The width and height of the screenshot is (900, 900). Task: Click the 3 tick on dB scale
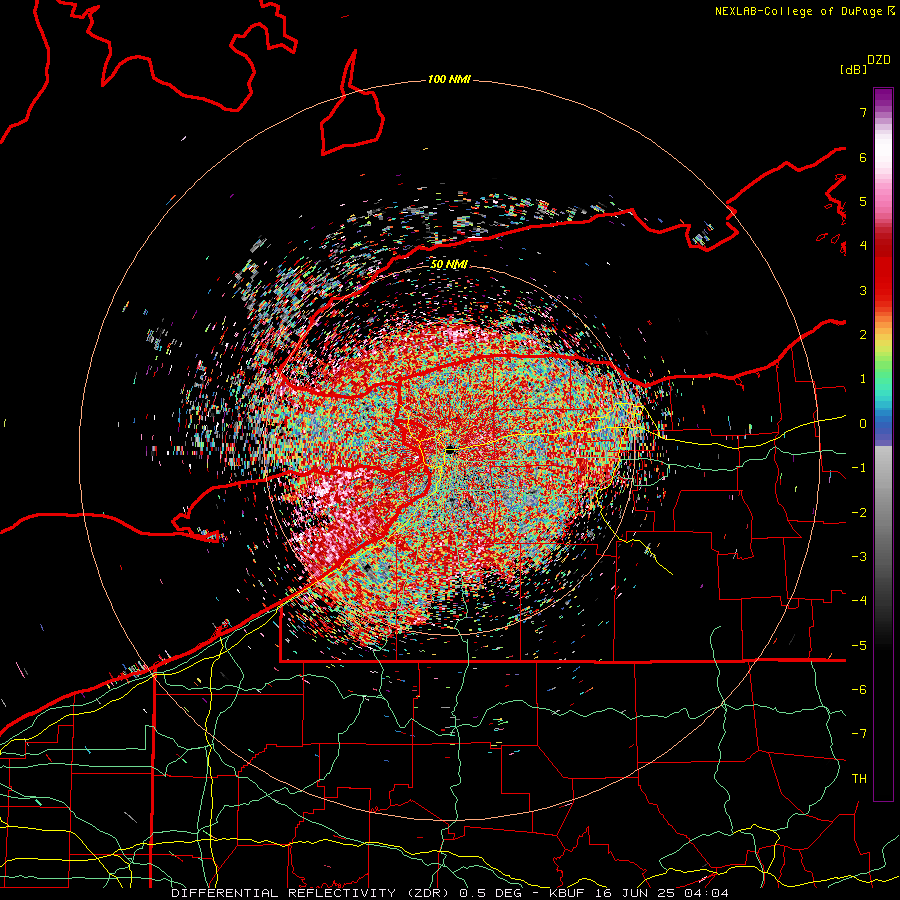click(x=863, y=290)
